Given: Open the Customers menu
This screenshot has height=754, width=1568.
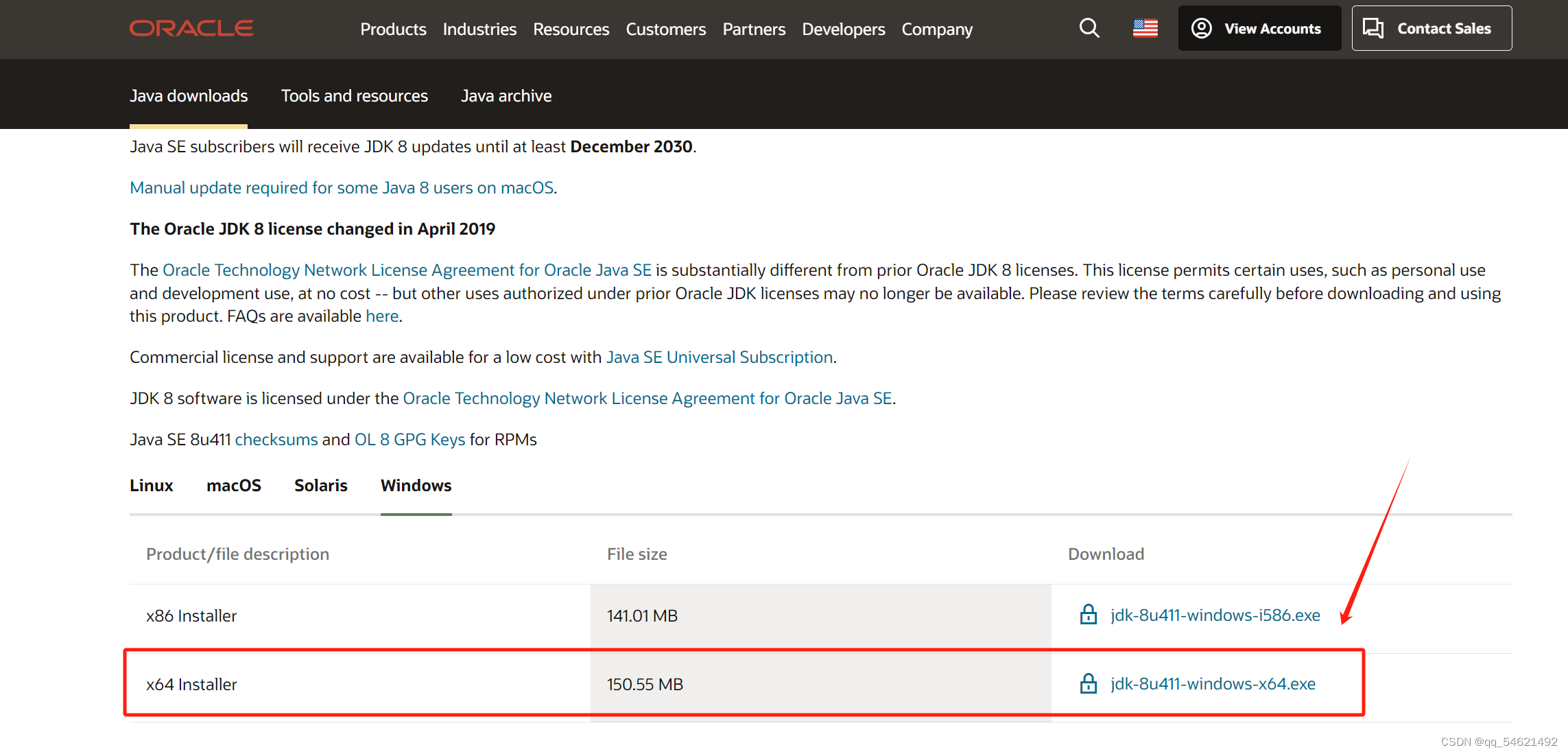Looking at the screenshot, I should pyautogui.click(x=666, y=29).
